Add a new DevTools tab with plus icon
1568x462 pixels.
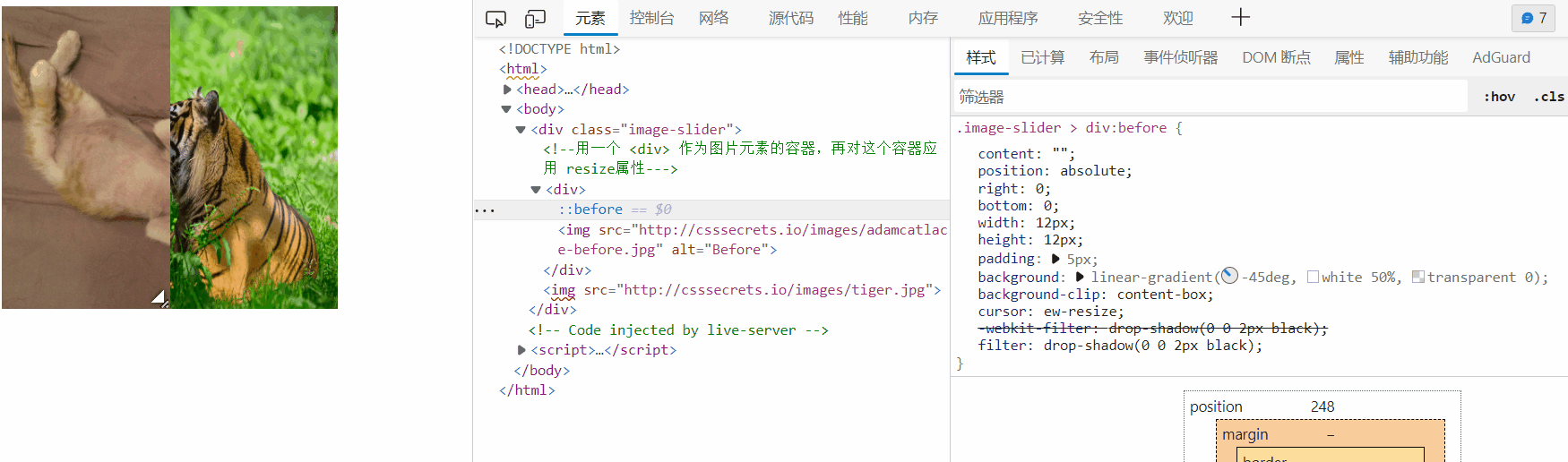click(x=1240, y=17)
